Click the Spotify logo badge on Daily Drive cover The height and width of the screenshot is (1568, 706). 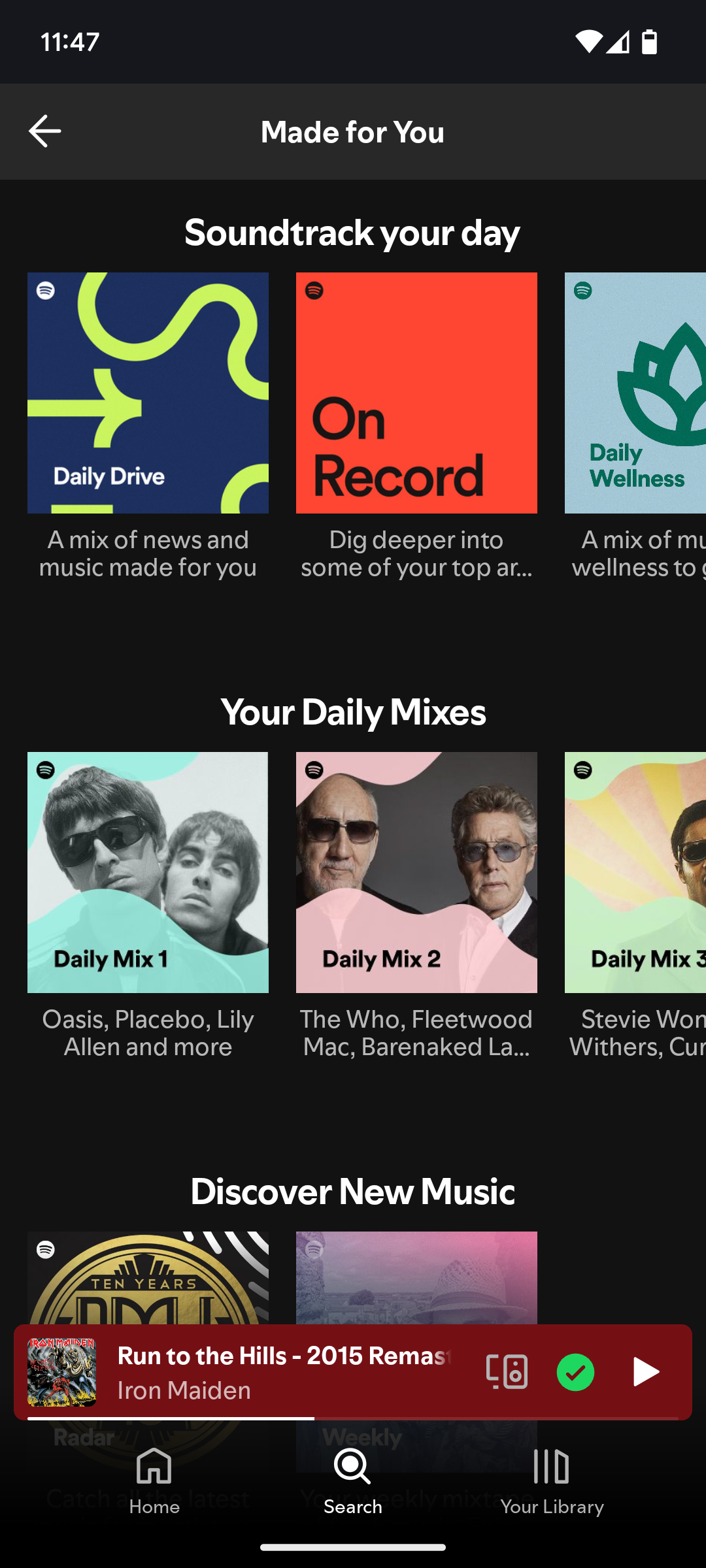coord(46,291)
